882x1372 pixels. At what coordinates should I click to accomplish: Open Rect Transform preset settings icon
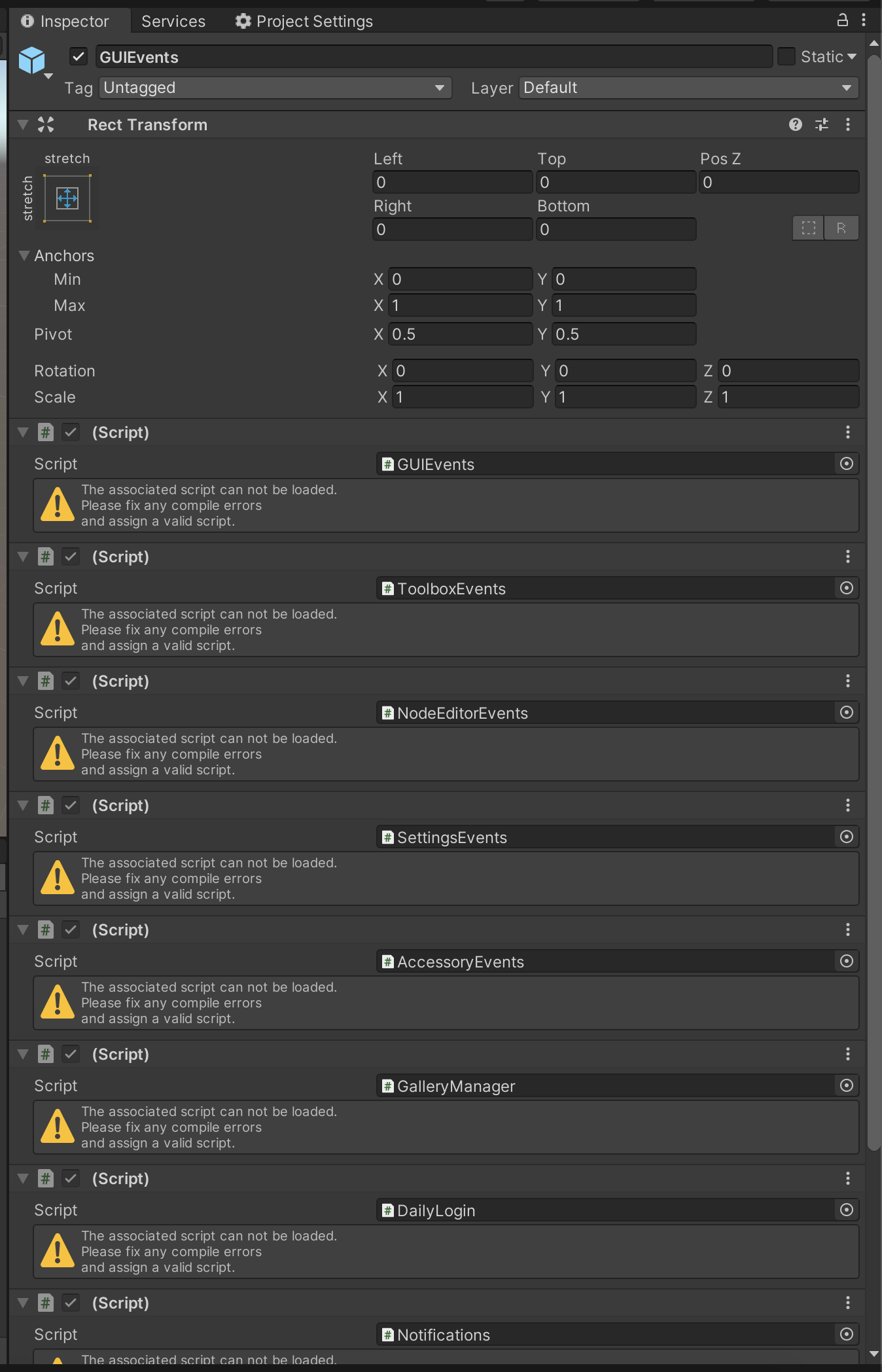(822, 124)
